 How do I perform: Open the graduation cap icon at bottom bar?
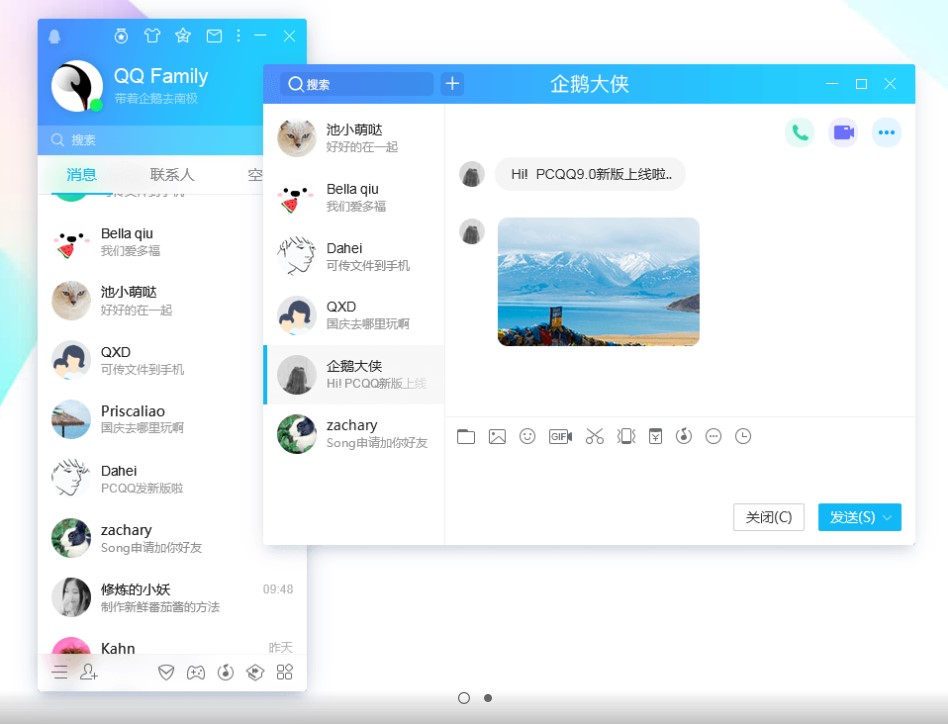tap(255, 672)
